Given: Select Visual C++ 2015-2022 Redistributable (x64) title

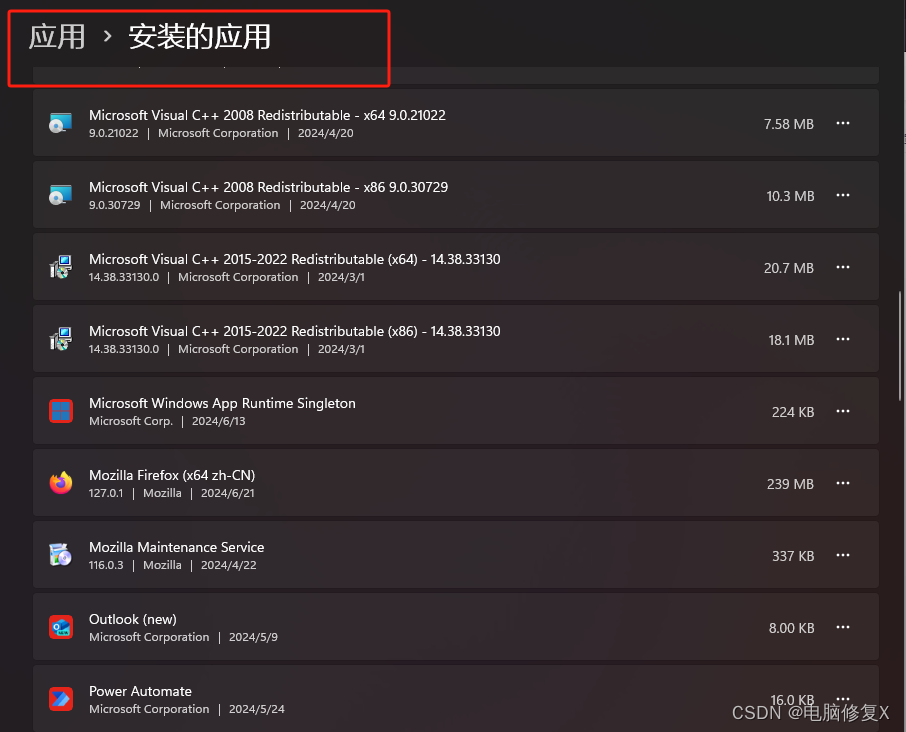Looking at the screenshot, I should [295, 259].
